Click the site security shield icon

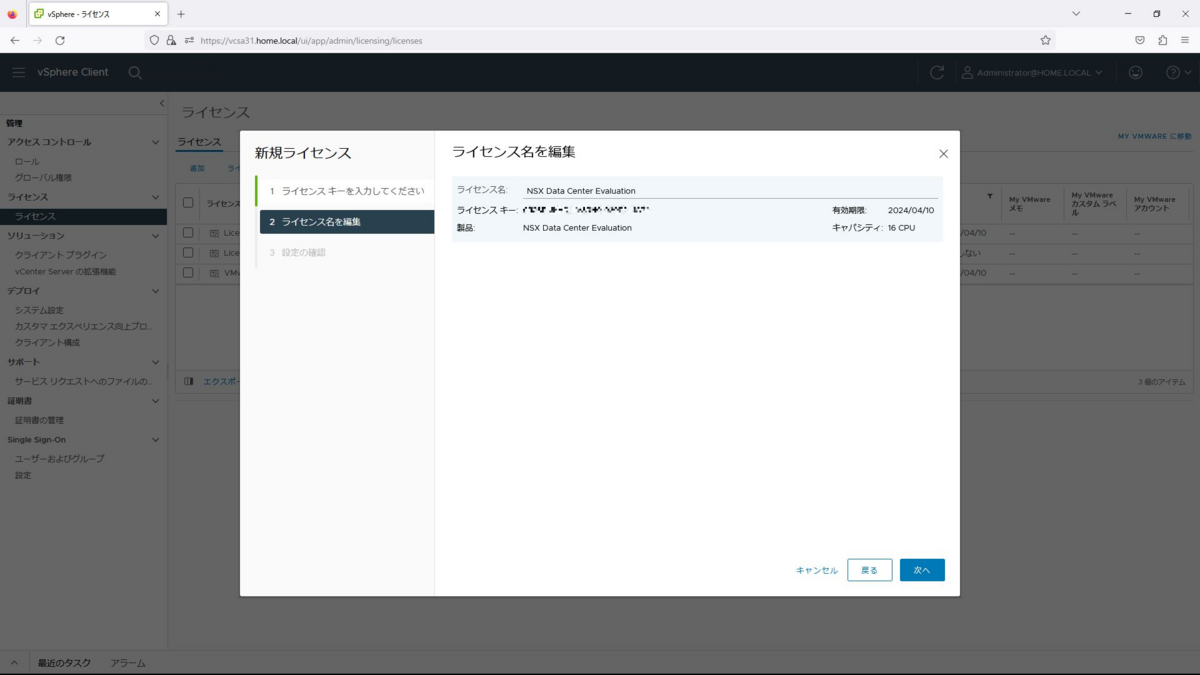coord(154,40)
